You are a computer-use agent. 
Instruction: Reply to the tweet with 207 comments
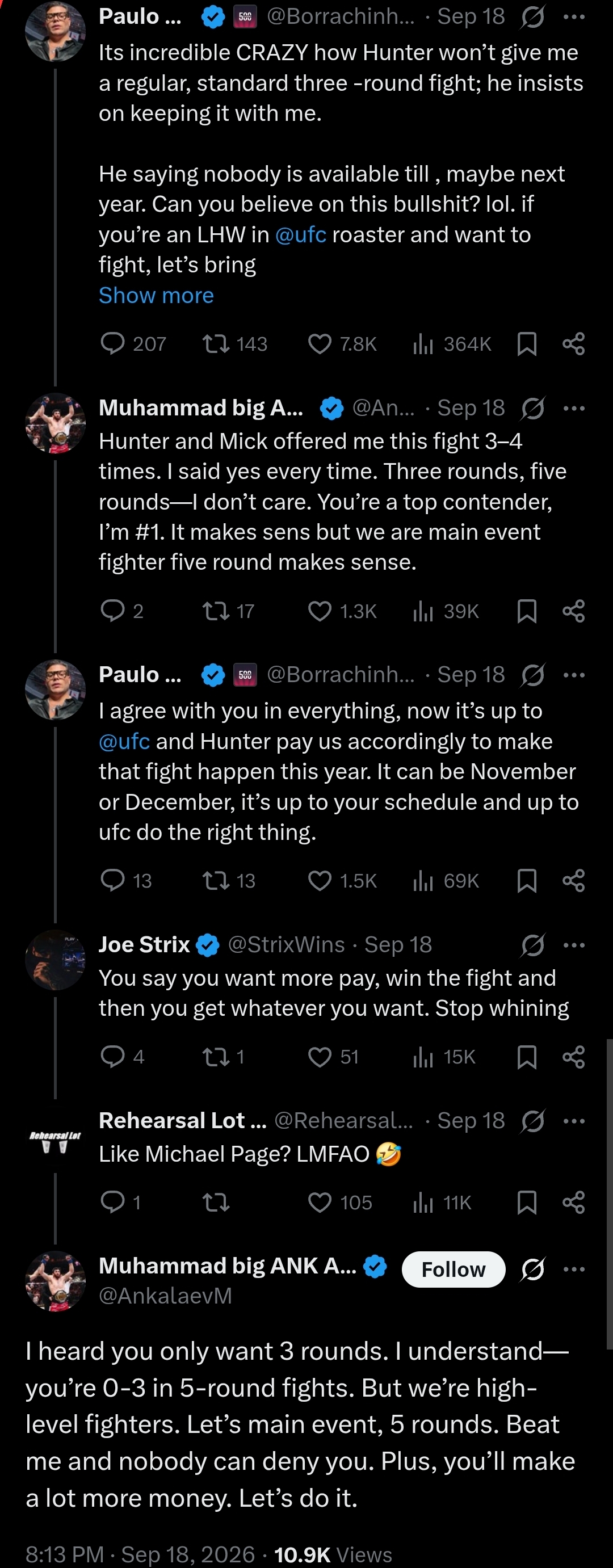pyautogui.click(x=112, y=344)
